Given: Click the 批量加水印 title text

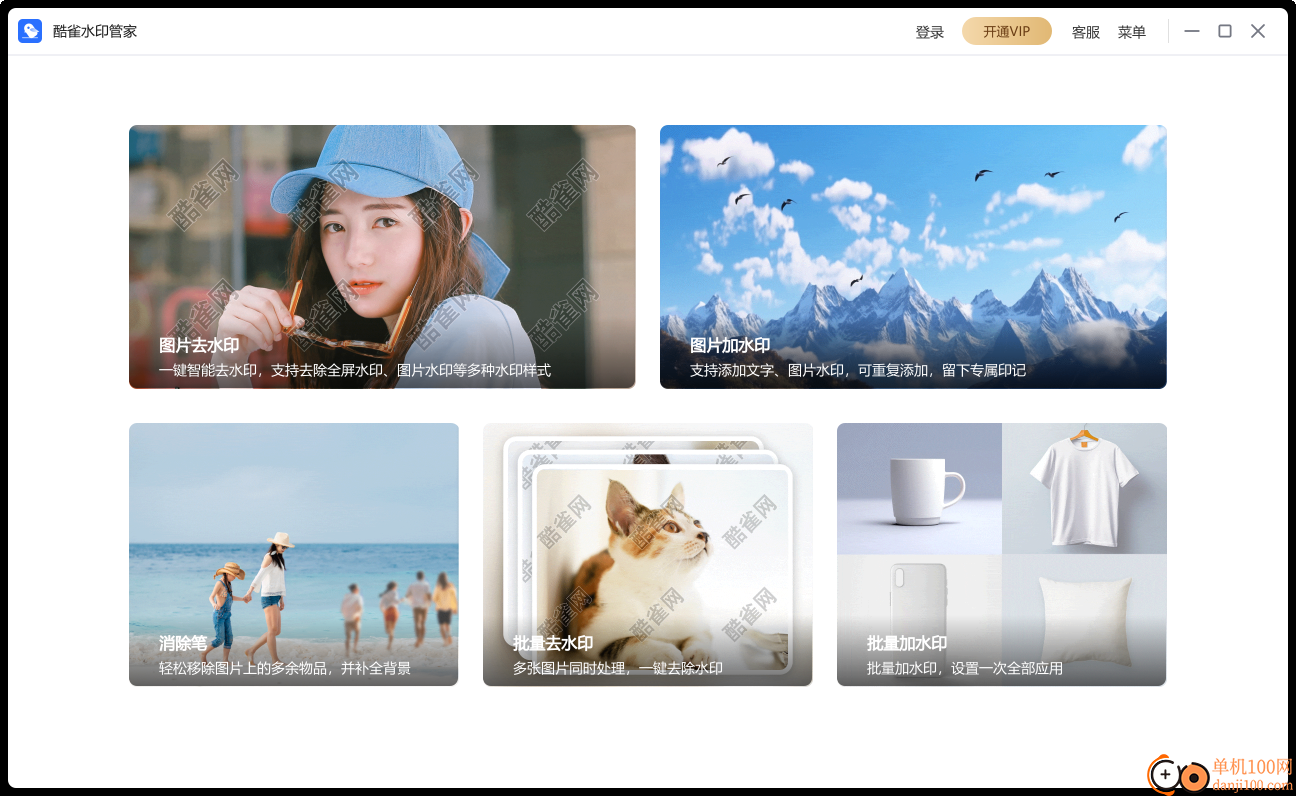Looking at the screenshot, I should pos(907,643).
